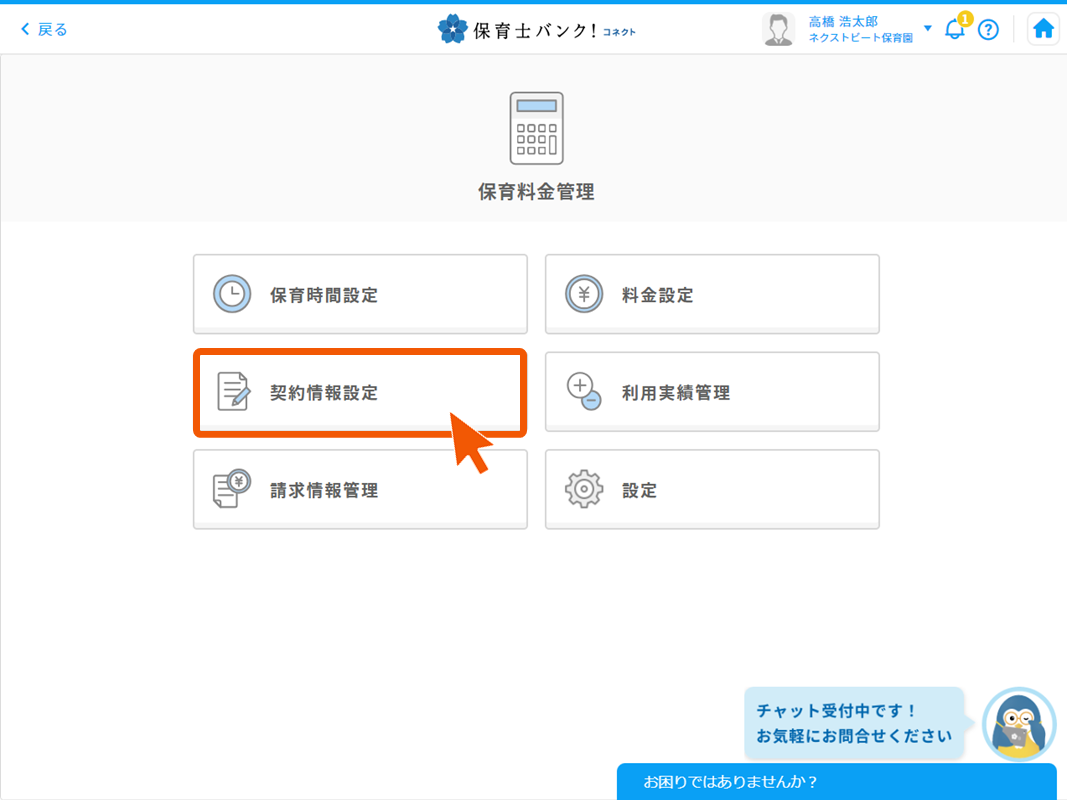The image size is (1067, 800).
Task: Click the receipt icon on 請求情報管理
Action: coord(231,489)
